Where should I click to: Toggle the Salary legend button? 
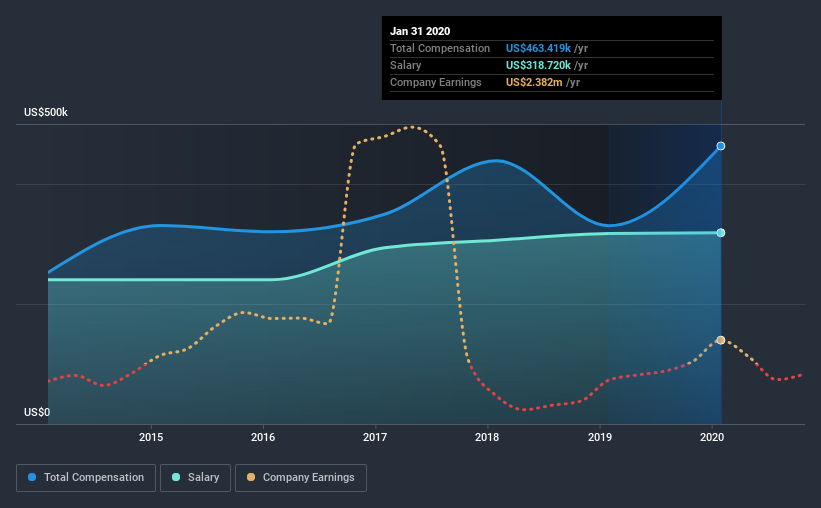[x=195, y=478]
